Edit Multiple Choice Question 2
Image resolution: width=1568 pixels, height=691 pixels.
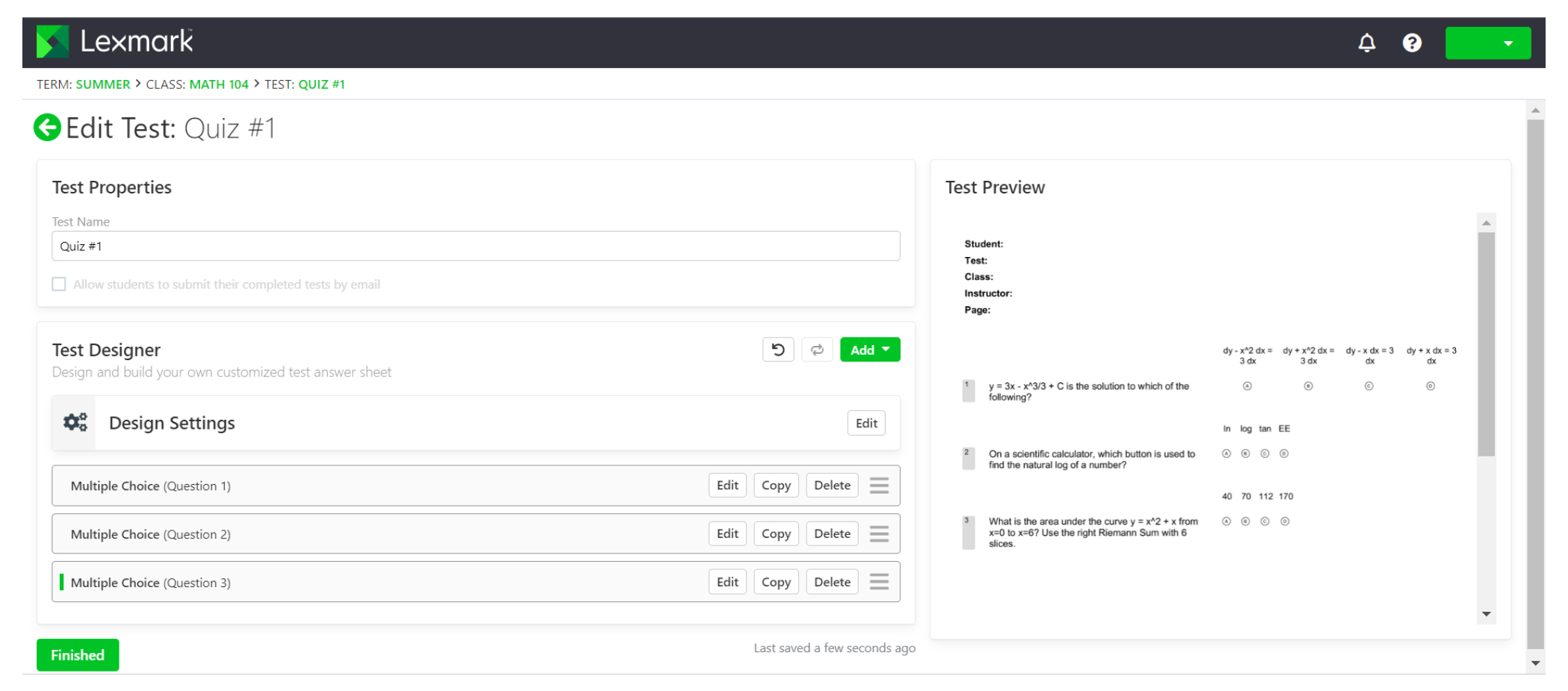click(x=727, y=533)
